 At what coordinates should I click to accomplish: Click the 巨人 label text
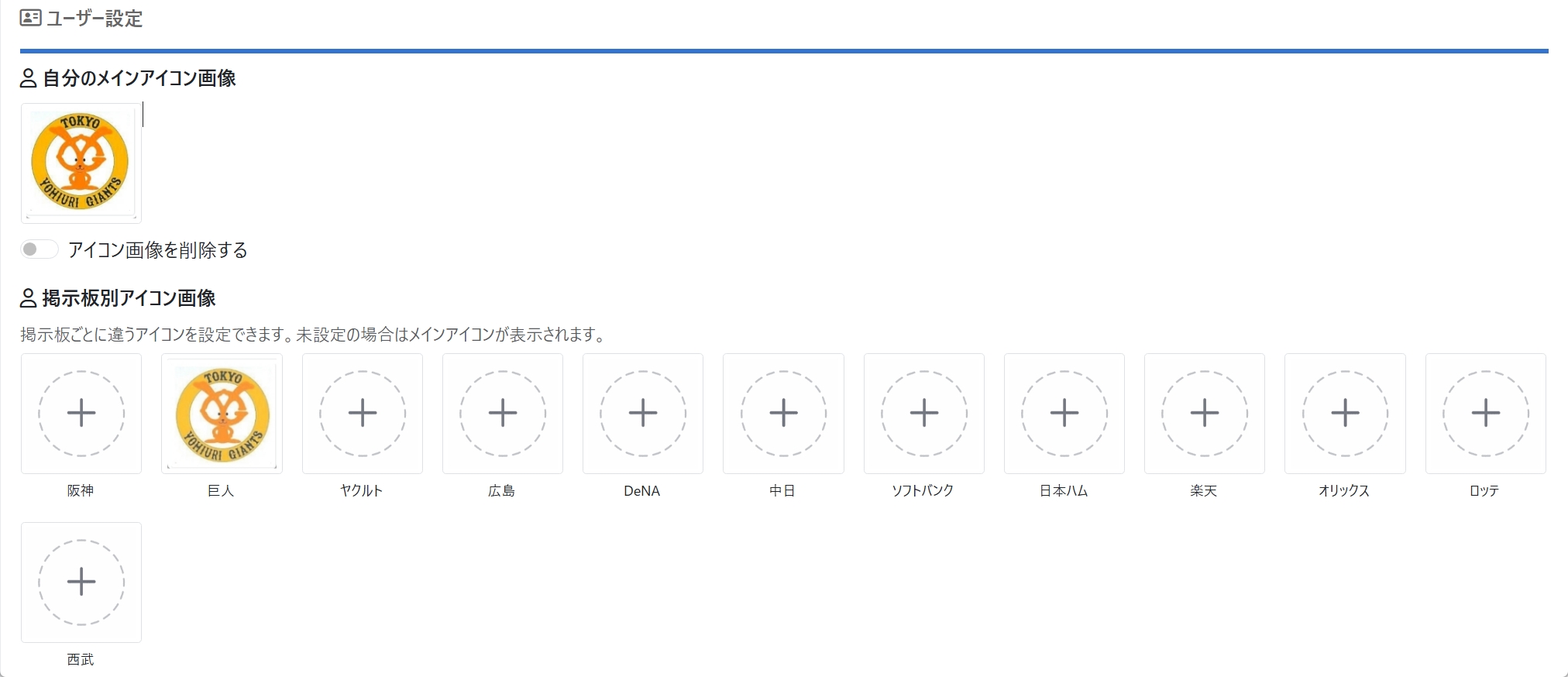[x=221, y=491]
